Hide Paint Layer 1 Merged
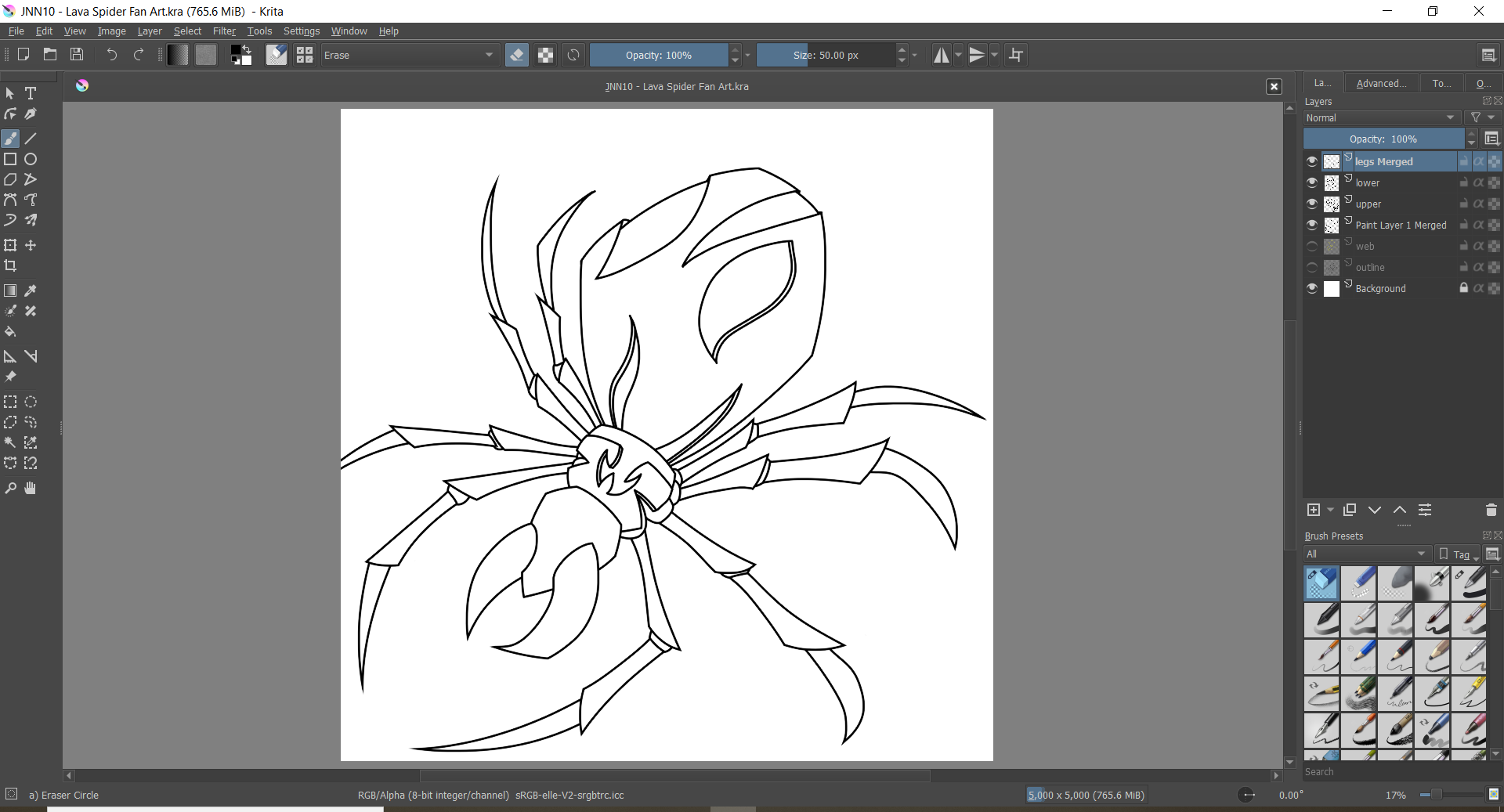 pos(1312,225)
